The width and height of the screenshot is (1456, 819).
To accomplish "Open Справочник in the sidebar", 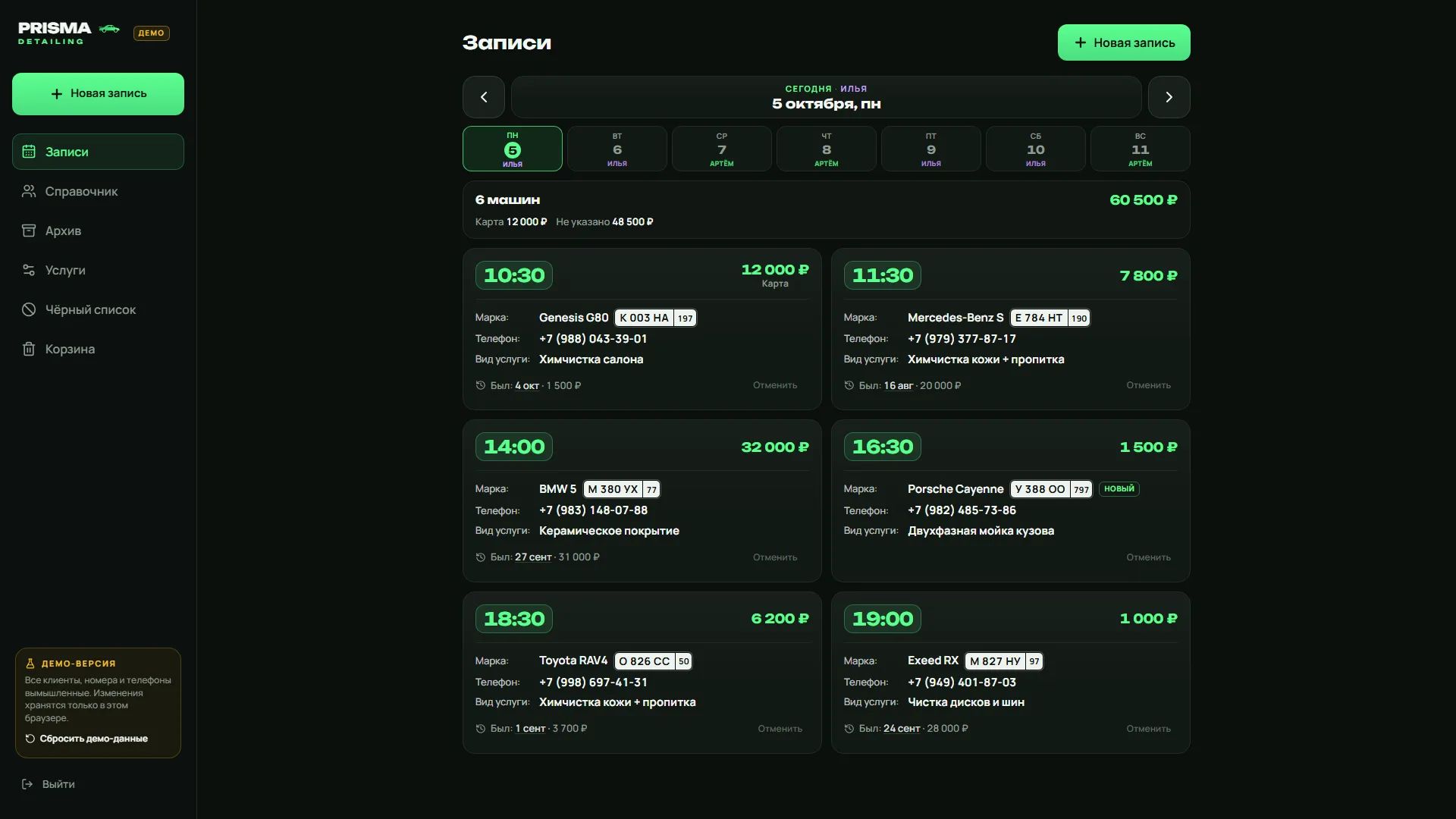I will (x=98, y=191).
